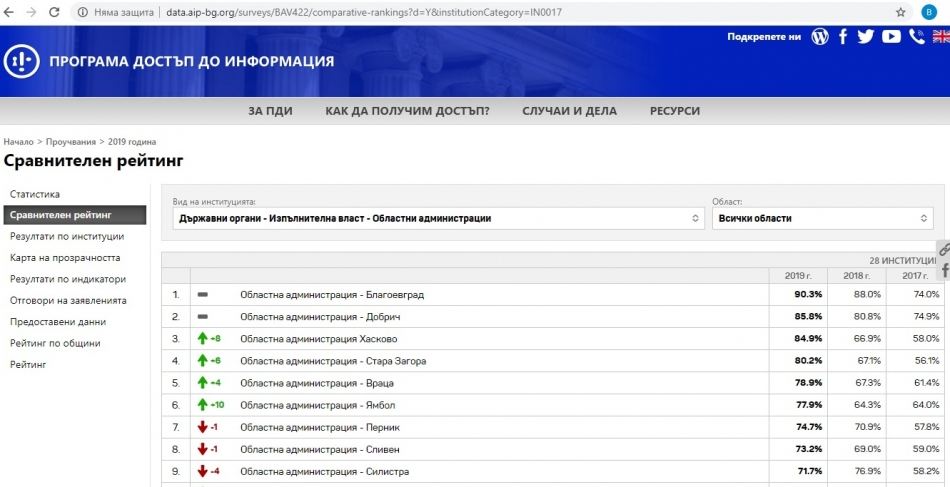Bookmark this page with star icon
950x487 pixels.
pos(901,12)
